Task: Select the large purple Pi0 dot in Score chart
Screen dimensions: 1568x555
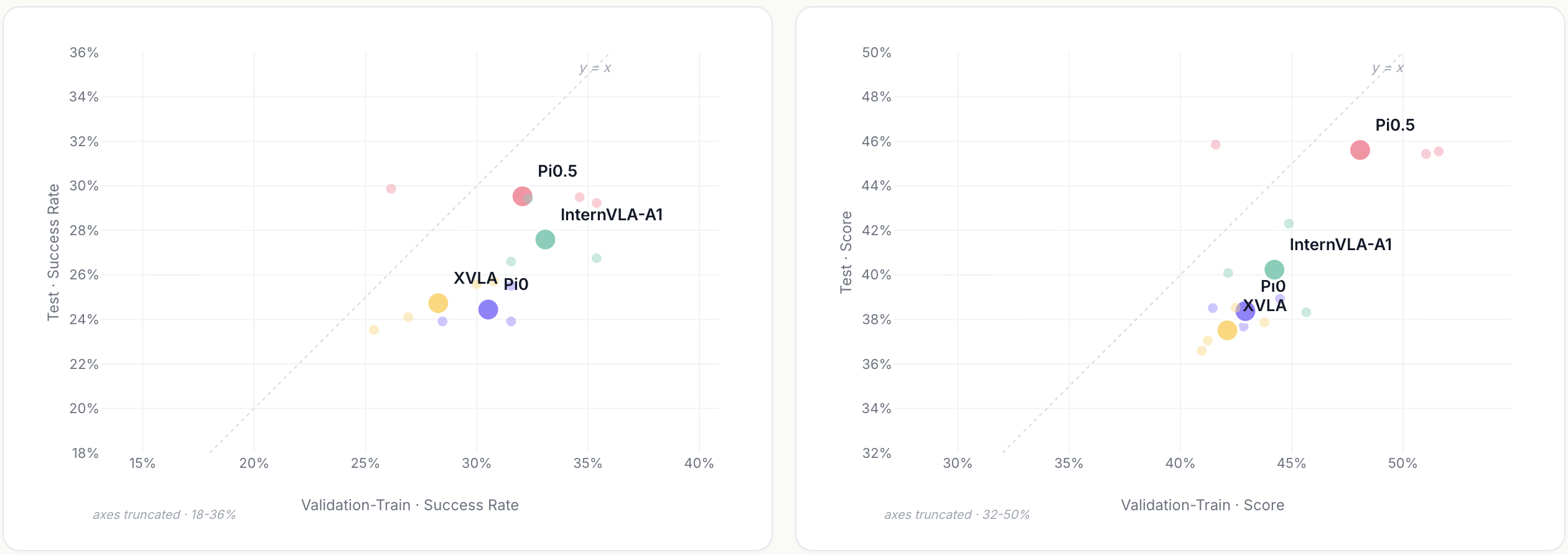Action: tap(1245, 311)
